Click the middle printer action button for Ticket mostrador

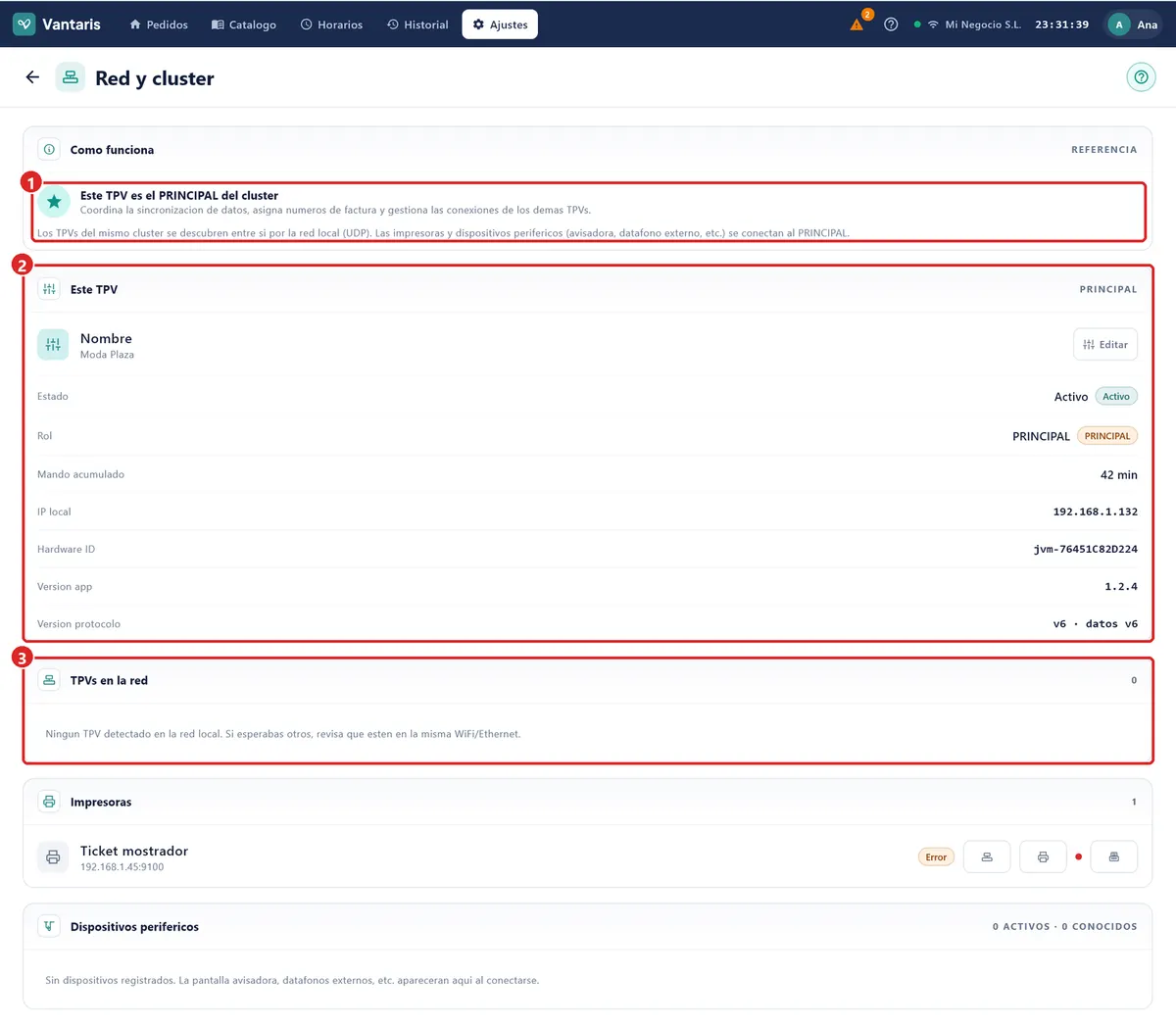(1043, 857)
